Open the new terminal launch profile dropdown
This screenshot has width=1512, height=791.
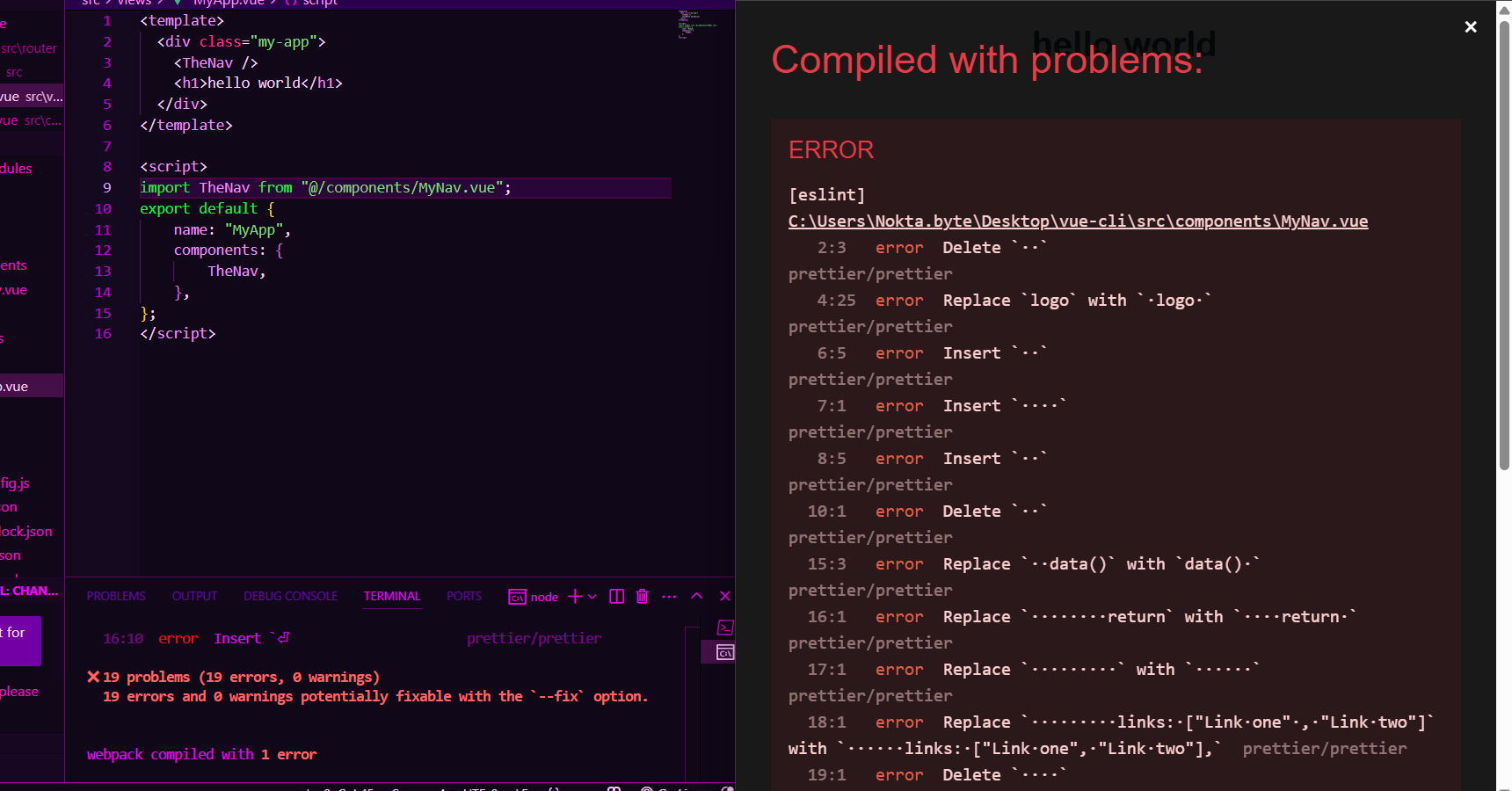point(592,597)
